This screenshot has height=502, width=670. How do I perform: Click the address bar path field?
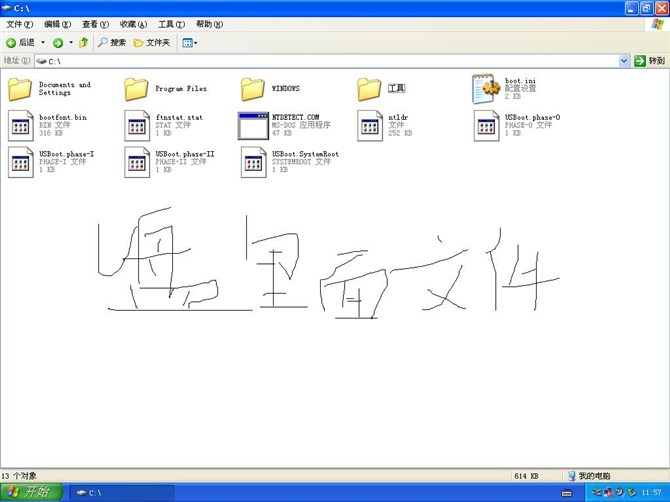click(x=320, y=61)
